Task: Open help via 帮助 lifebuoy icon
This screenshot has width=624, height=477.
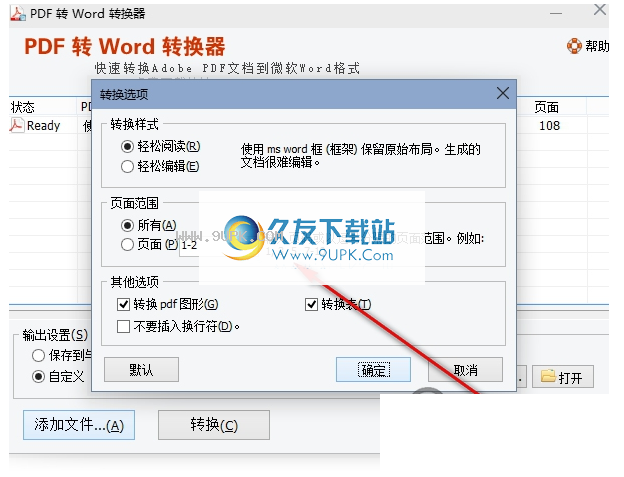Action: (x=574, y=46)
